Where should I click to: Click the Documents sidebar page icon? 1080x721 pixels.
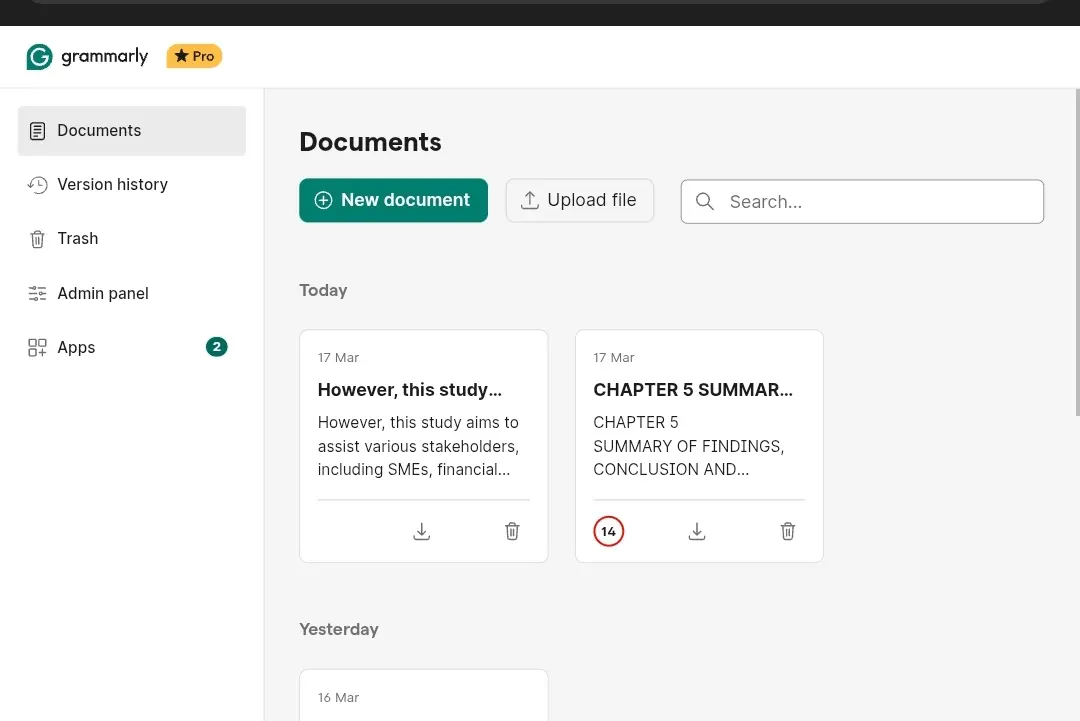(x=37, y=131)
